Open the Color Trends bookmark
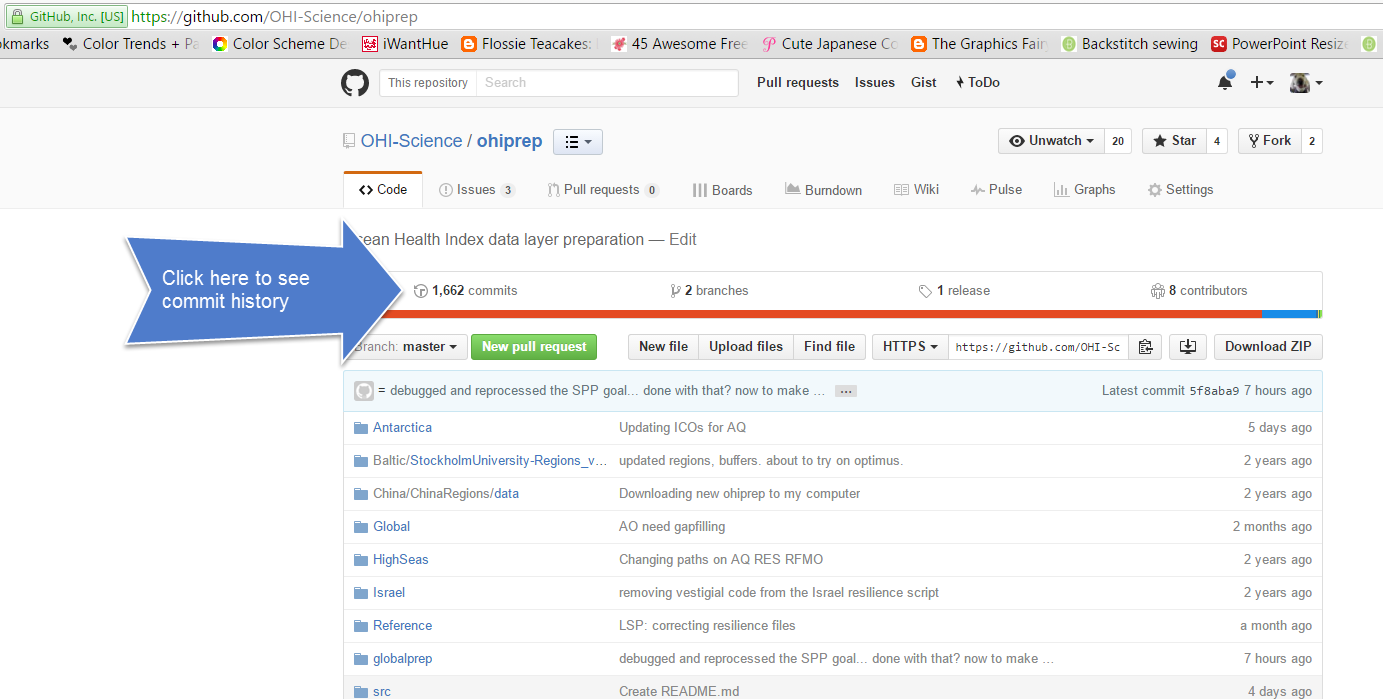Screen dimensions: 1383x699 click(x=131, y=44)
